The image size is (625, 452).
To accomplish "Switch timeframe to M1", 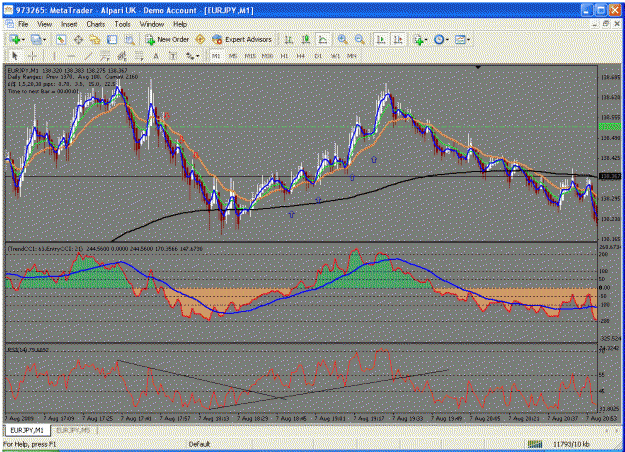I will click(x=216, y=56).
